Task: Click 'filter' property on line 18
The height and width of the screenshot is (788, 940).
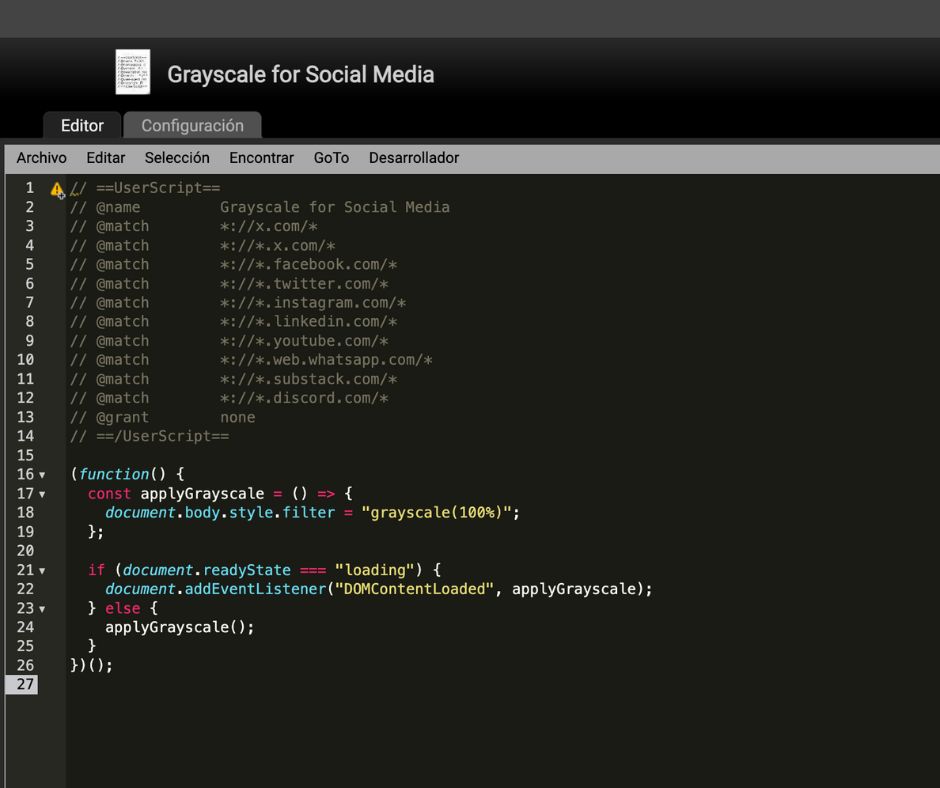Action: [309, 513]
